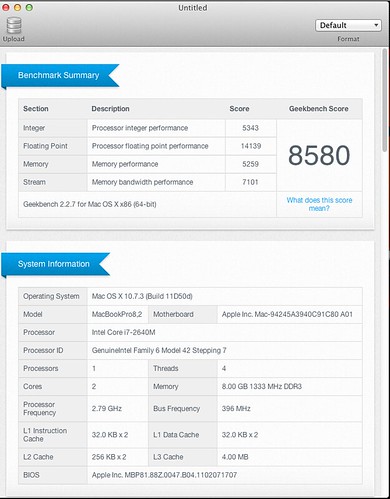Click the Floating Point score 14139
The image size is (390, 499).
pyautogui.click(x=251, y=146)
